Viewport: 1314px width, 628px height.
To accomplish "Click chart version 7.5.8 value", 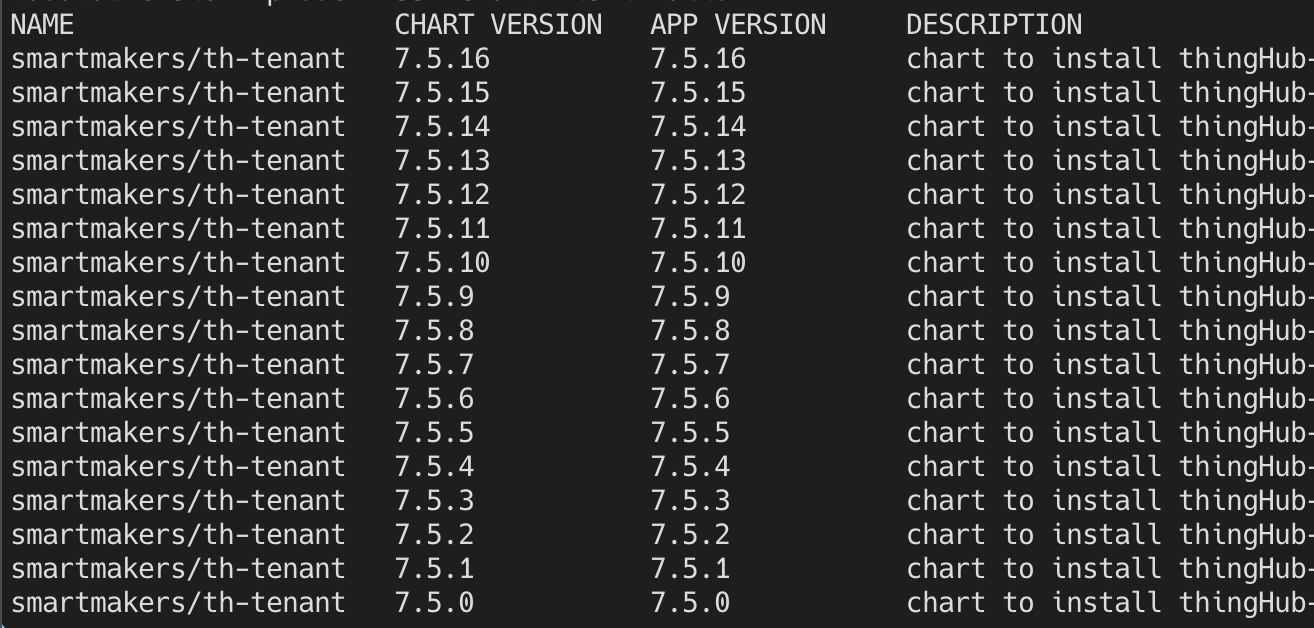I will 434,331.
